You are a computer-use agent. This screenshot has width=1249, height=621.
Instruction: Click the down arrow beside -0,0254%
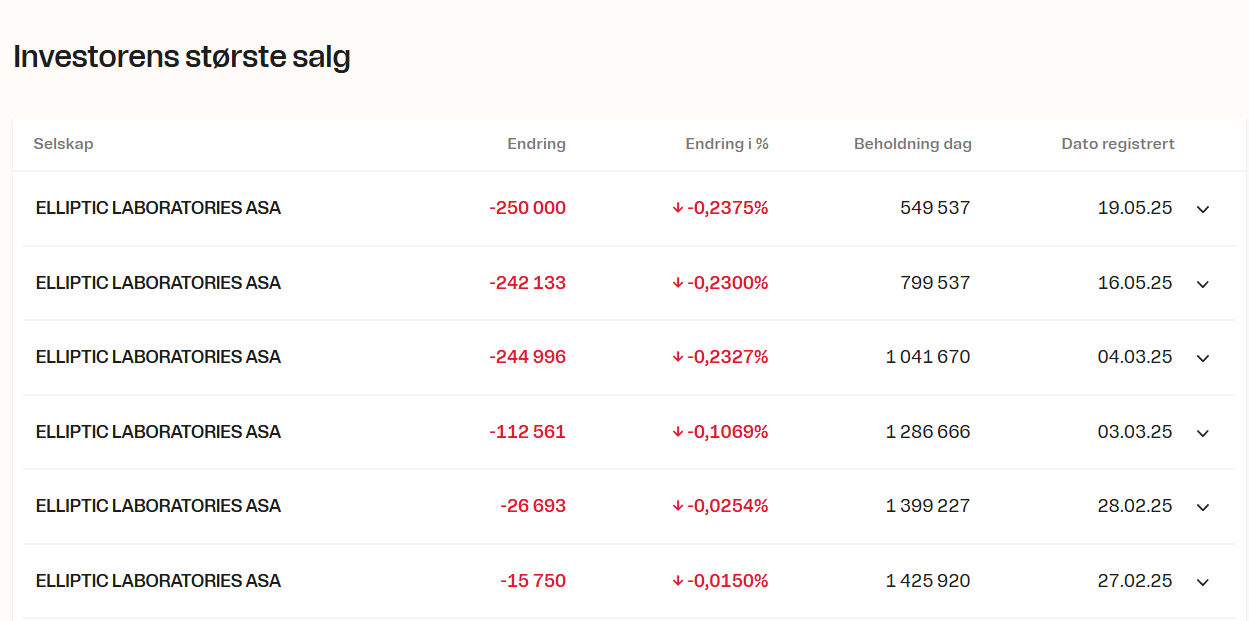(678, 506)
